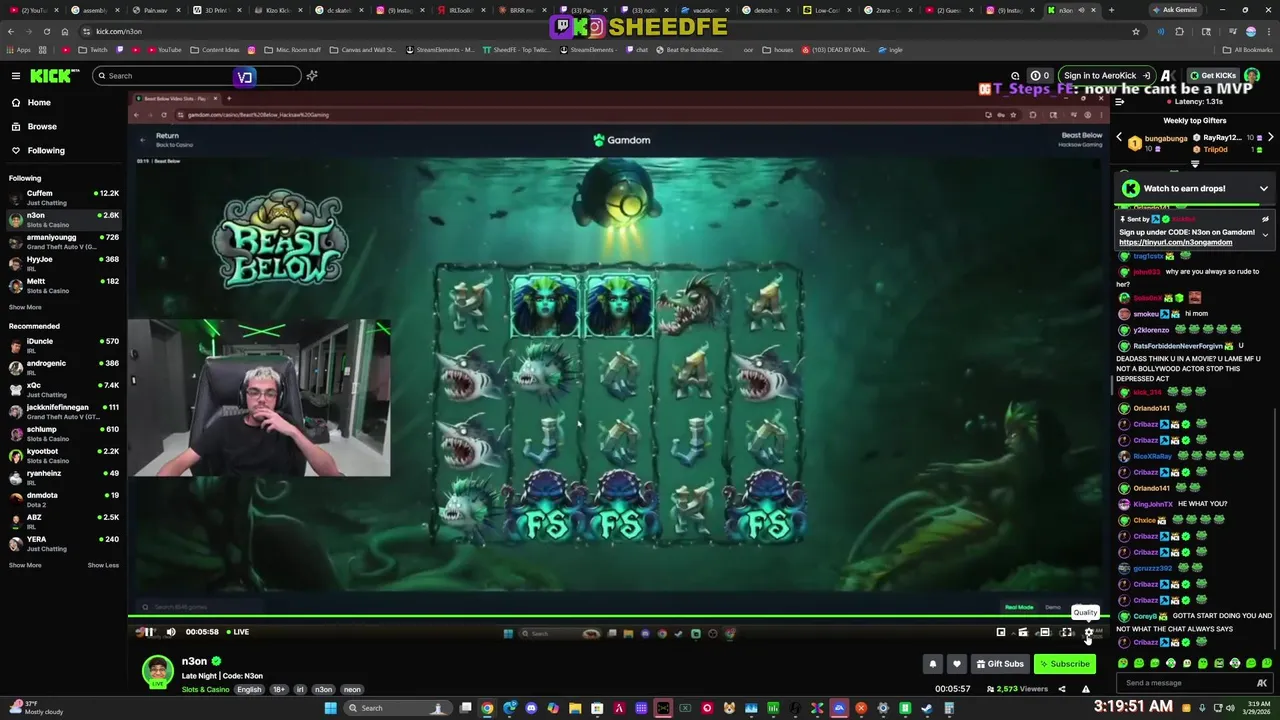Share the stream via share icon
The height and width of the screenshot is (720, 1280).
coord(1062,689)
